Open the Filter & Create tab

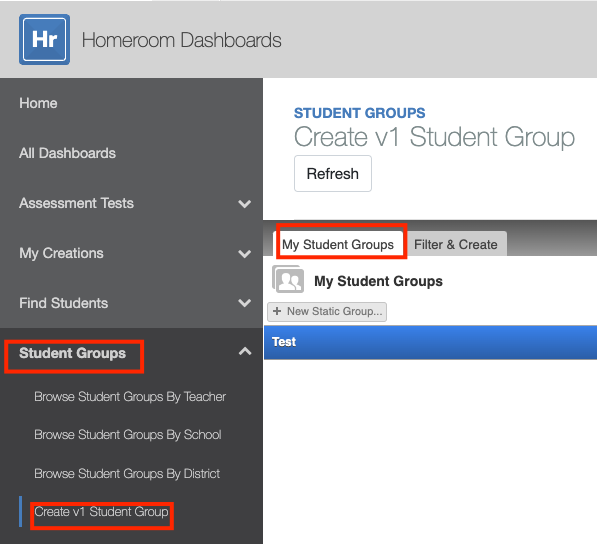click(456, 244)
